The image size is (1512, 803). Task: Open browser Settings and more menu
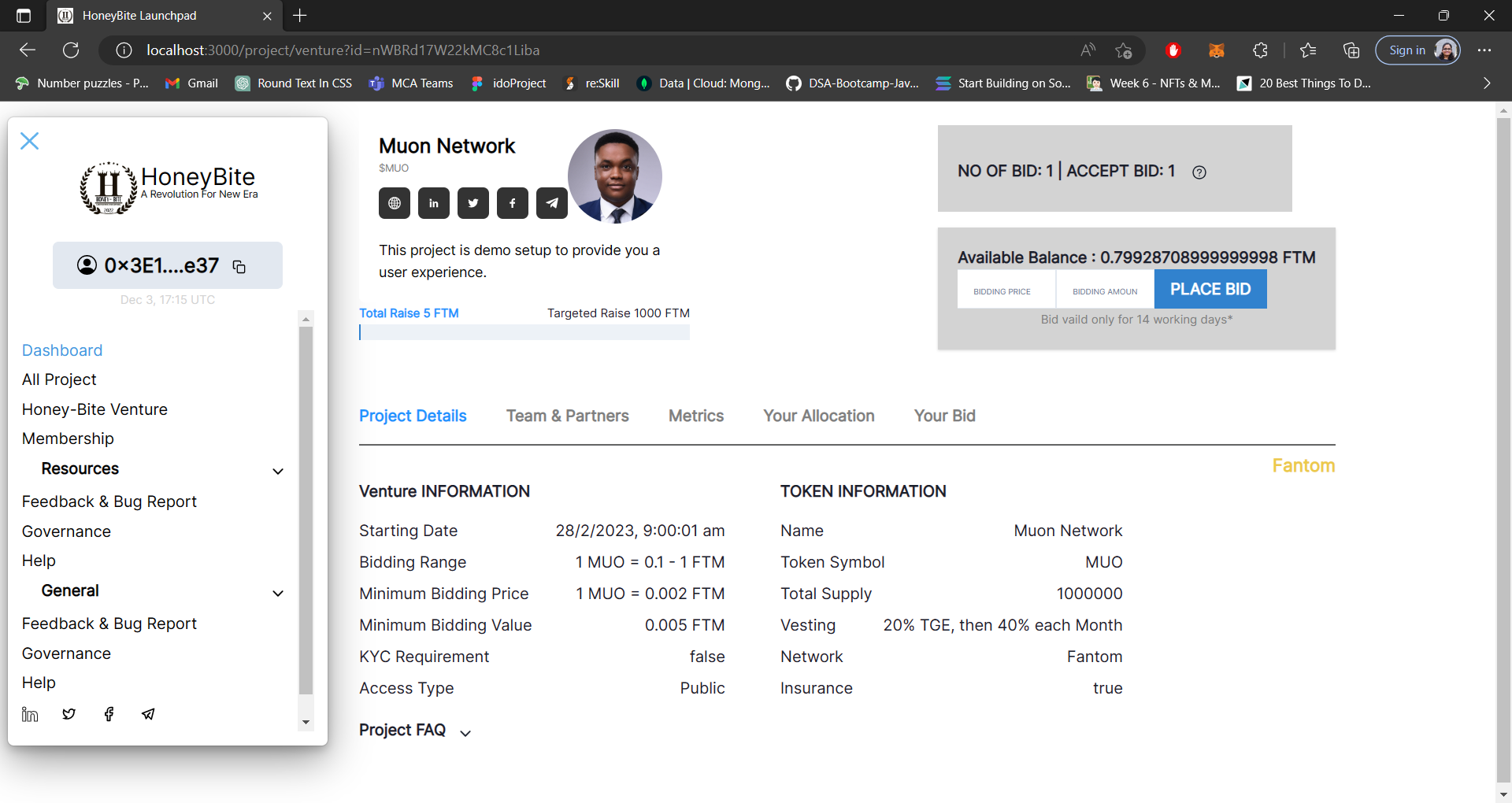(x=1484, y=50)
